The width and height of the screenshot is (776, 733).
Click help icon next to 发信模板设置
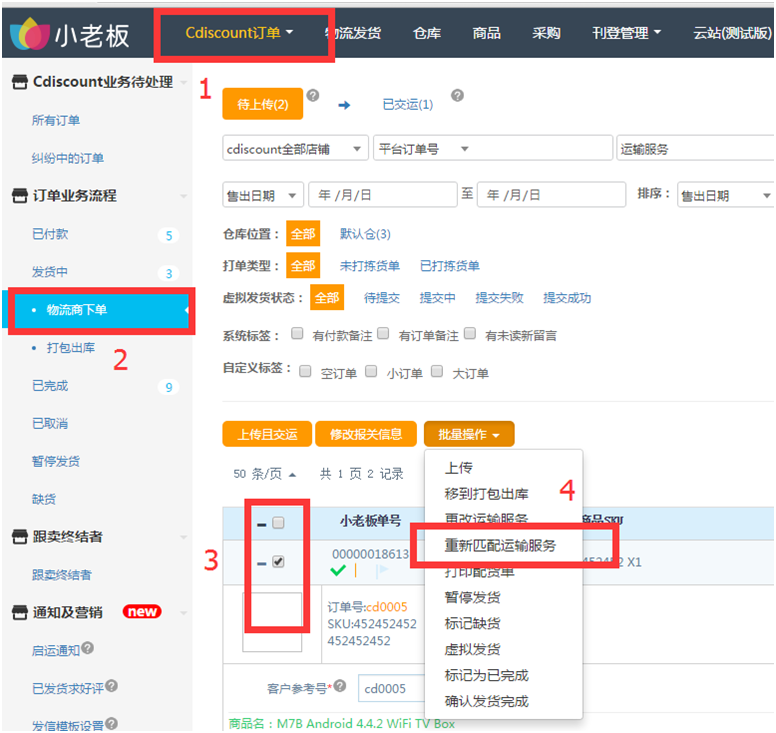pyautogui.click(x=111, y=724)
